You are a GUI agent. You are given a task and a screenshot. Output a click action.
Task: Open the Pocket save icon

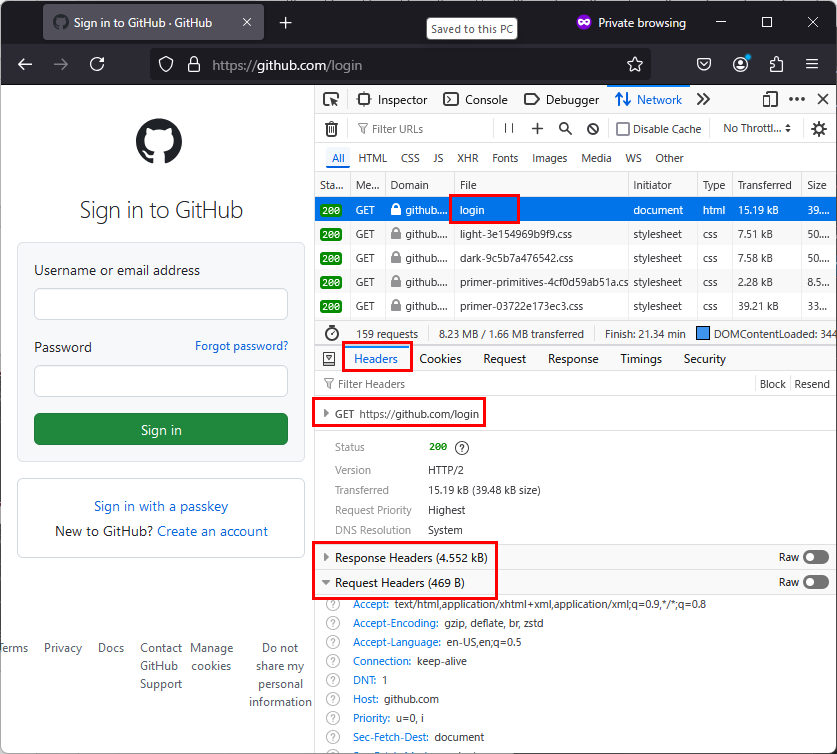[x=704, y=65]
